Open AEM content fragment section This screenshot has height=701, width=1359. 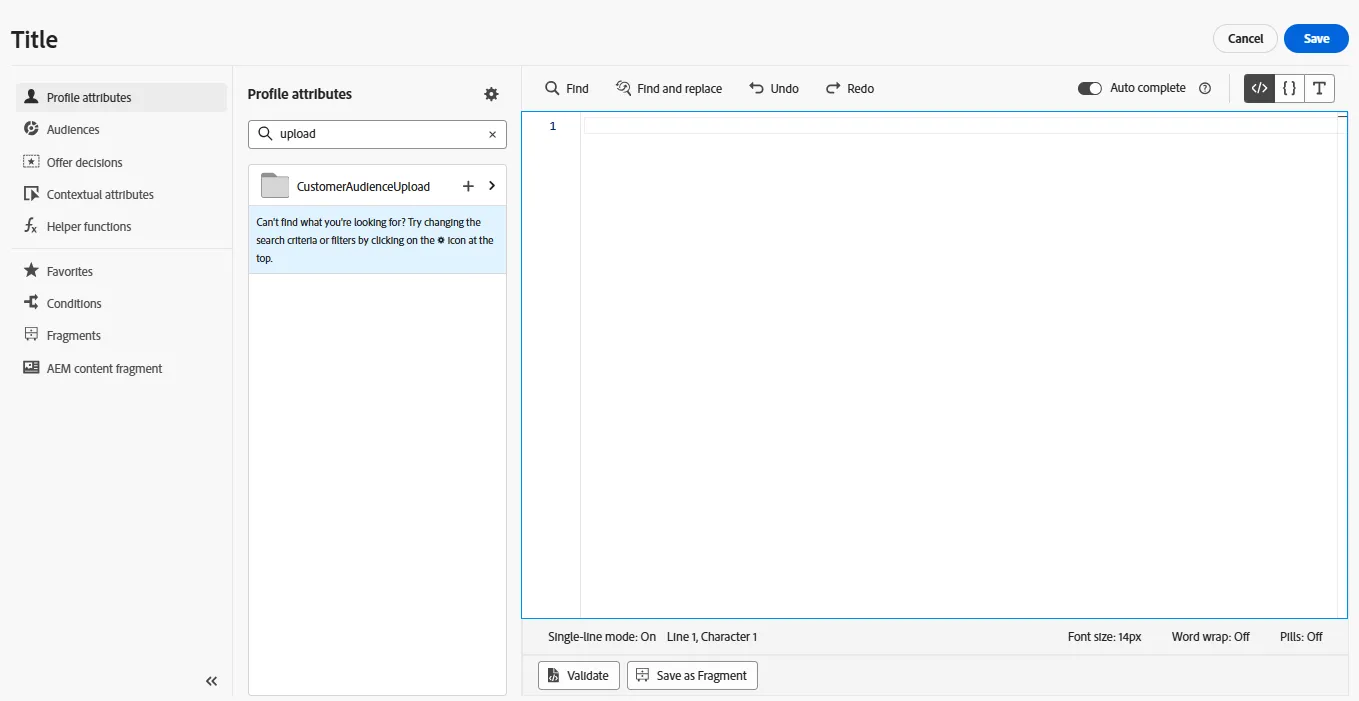click(122, 368)
